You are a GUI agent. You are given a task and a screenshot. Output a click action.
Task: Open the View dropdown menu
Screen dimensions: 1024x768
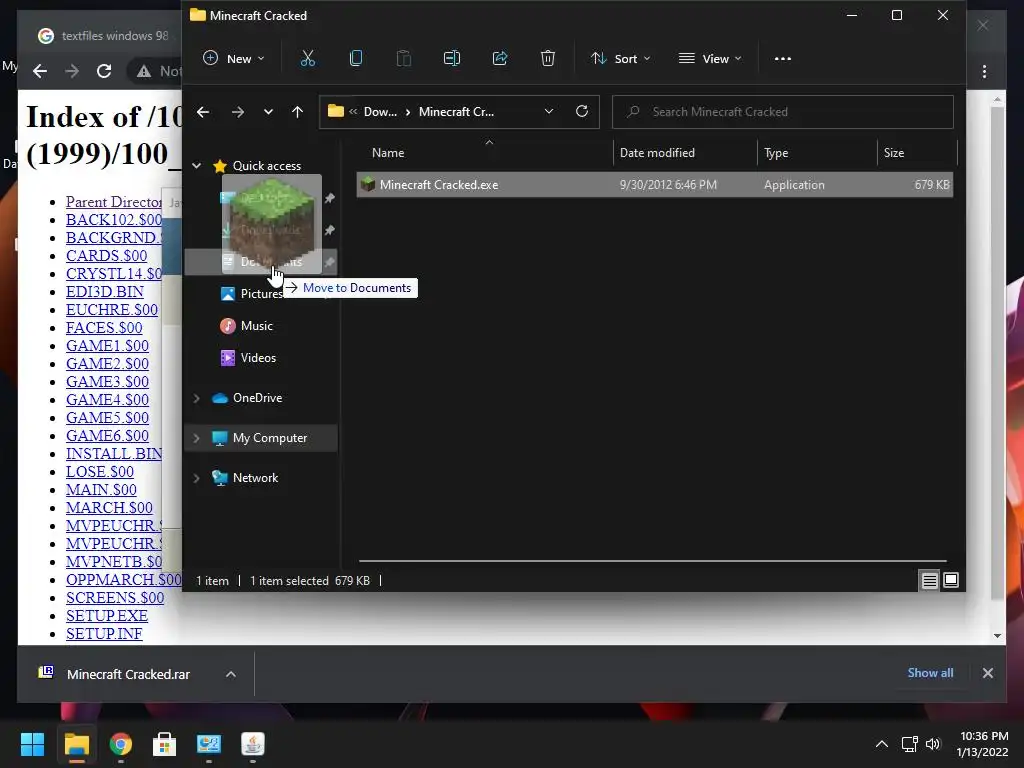(x=710, y=59)
